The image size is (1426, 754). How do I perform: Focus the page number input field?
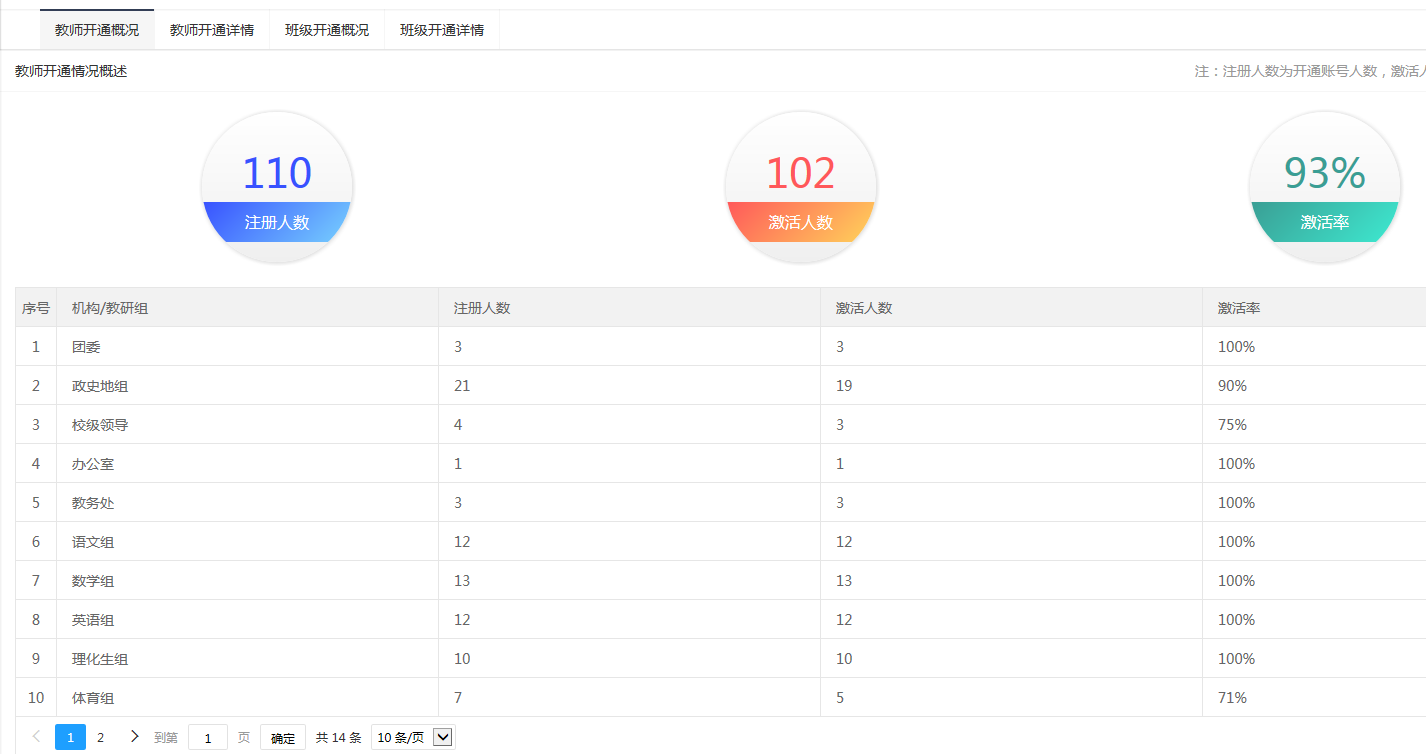tap(208, 738)
